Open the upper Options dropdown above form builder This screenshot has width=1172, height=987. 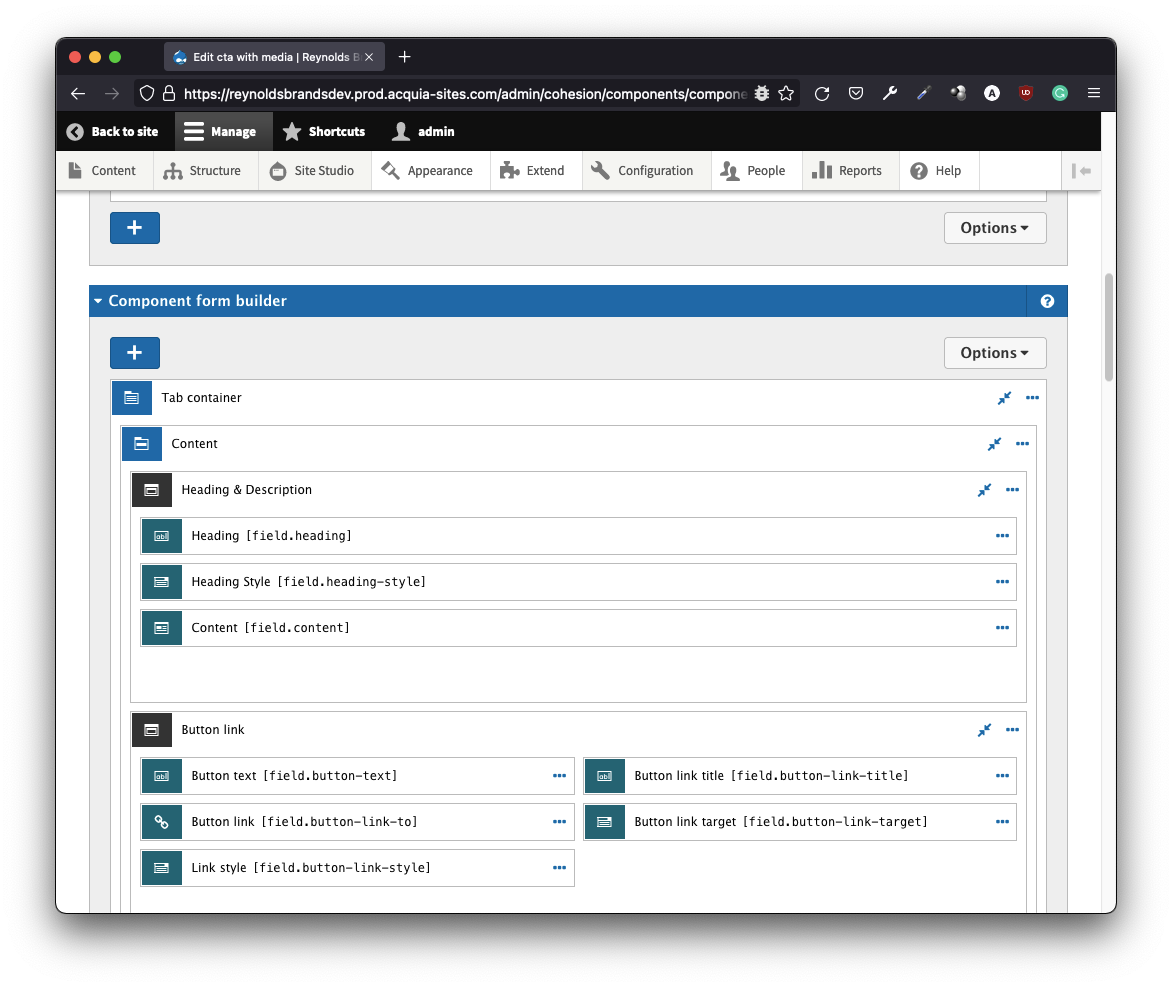[x=994, y=228]
